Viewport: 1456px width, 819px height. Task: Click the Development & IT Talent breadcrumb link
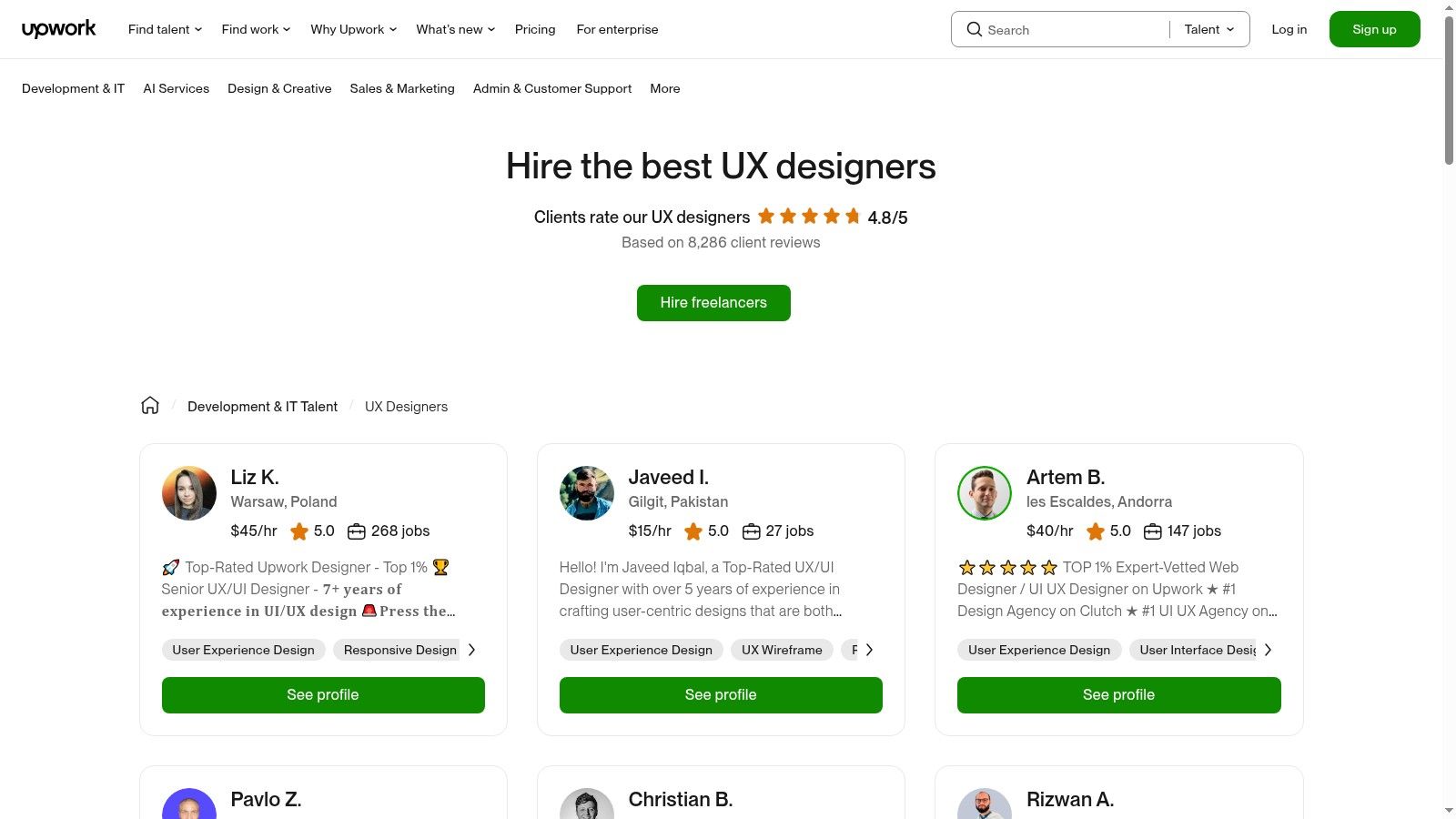262,406
